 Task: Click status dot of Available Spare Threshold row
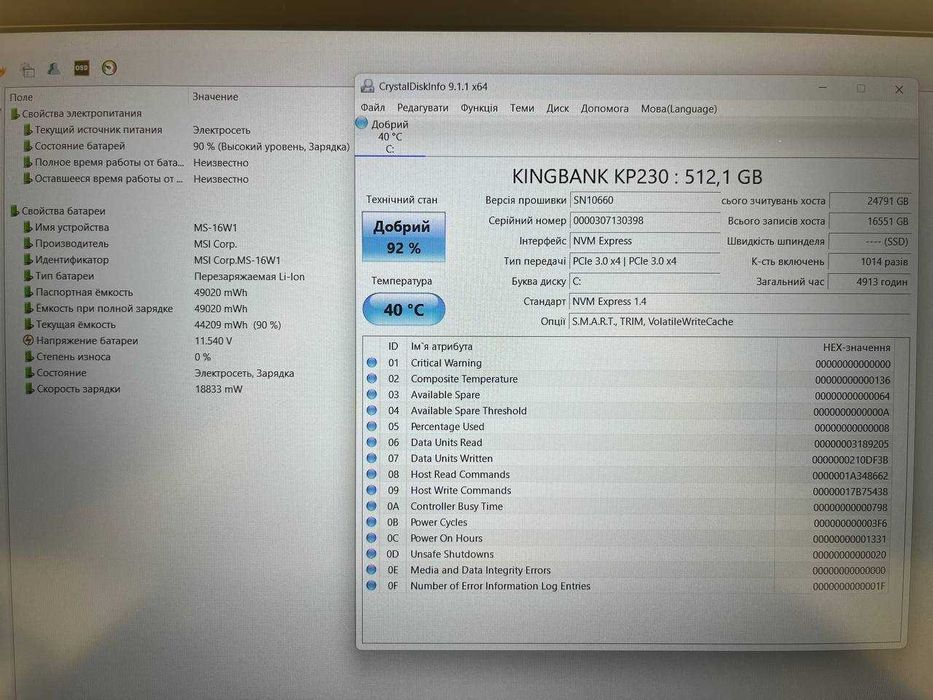pos(372,411)
